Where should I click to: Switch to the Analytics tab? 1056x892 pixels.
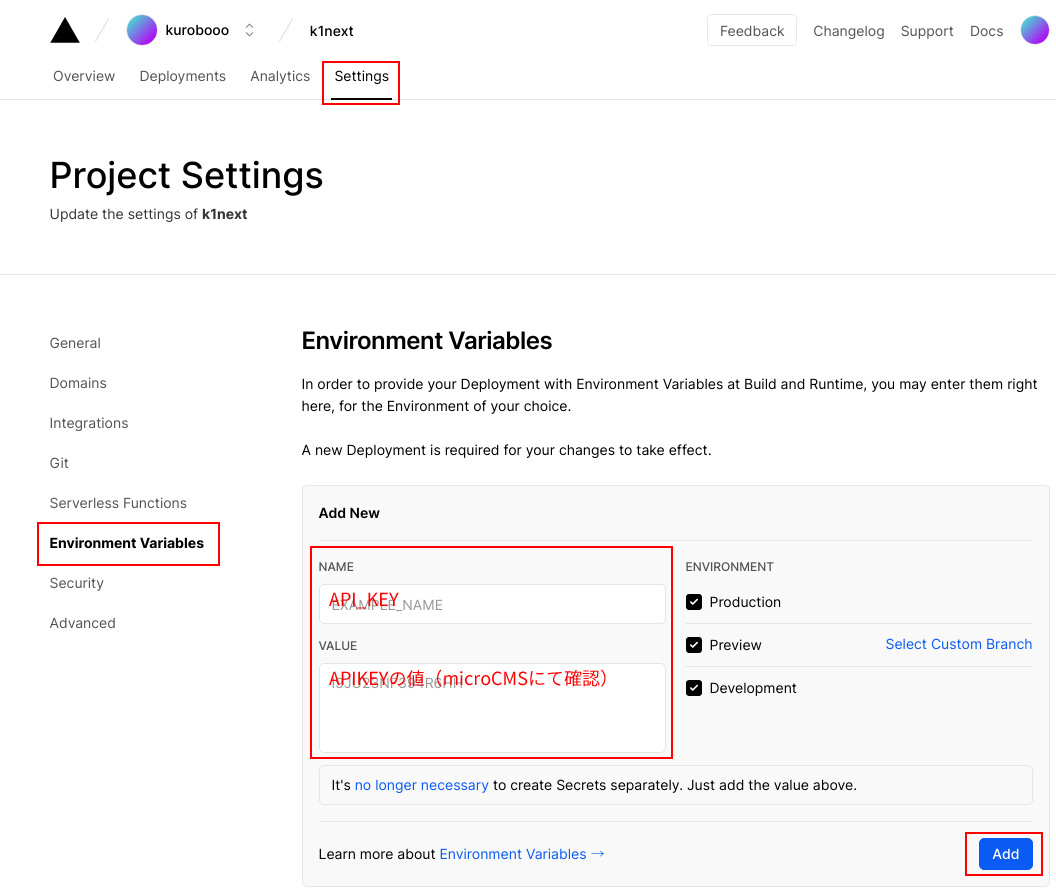[280, 76]
